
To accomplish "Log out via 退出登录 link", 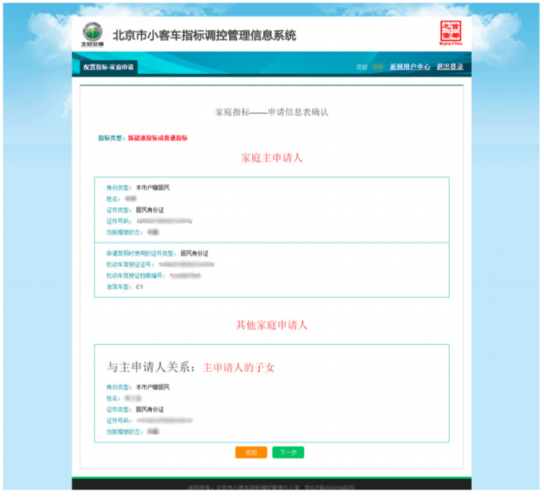I will (x=450, y=67).
